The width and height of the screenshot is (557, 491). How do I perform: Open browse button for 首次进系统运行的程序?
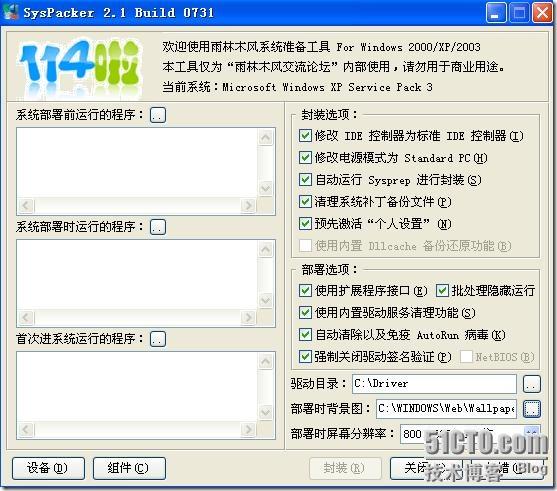(158, 339)
